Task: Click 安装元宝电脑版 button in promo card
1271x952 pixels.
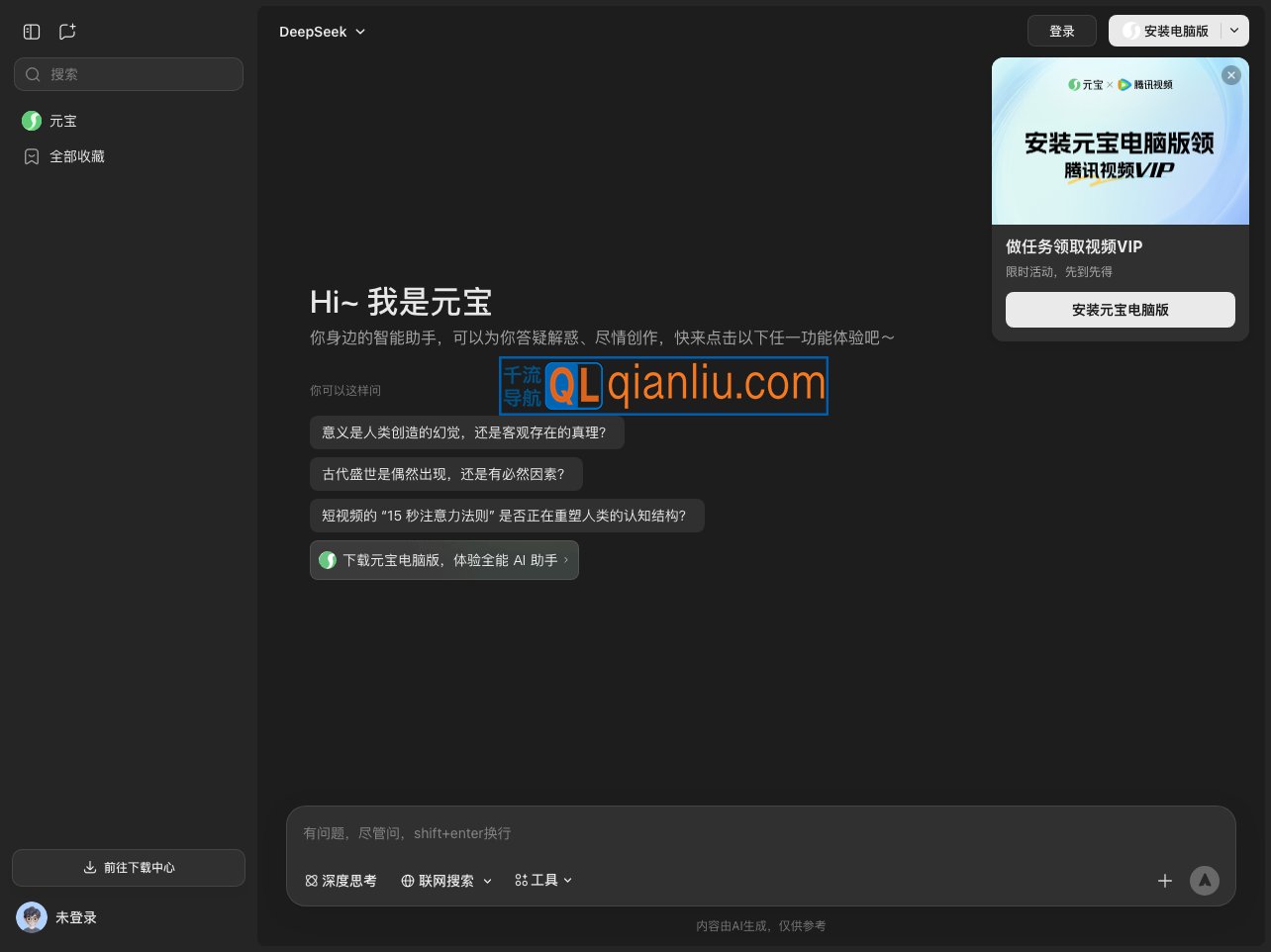Action: 1120,310
